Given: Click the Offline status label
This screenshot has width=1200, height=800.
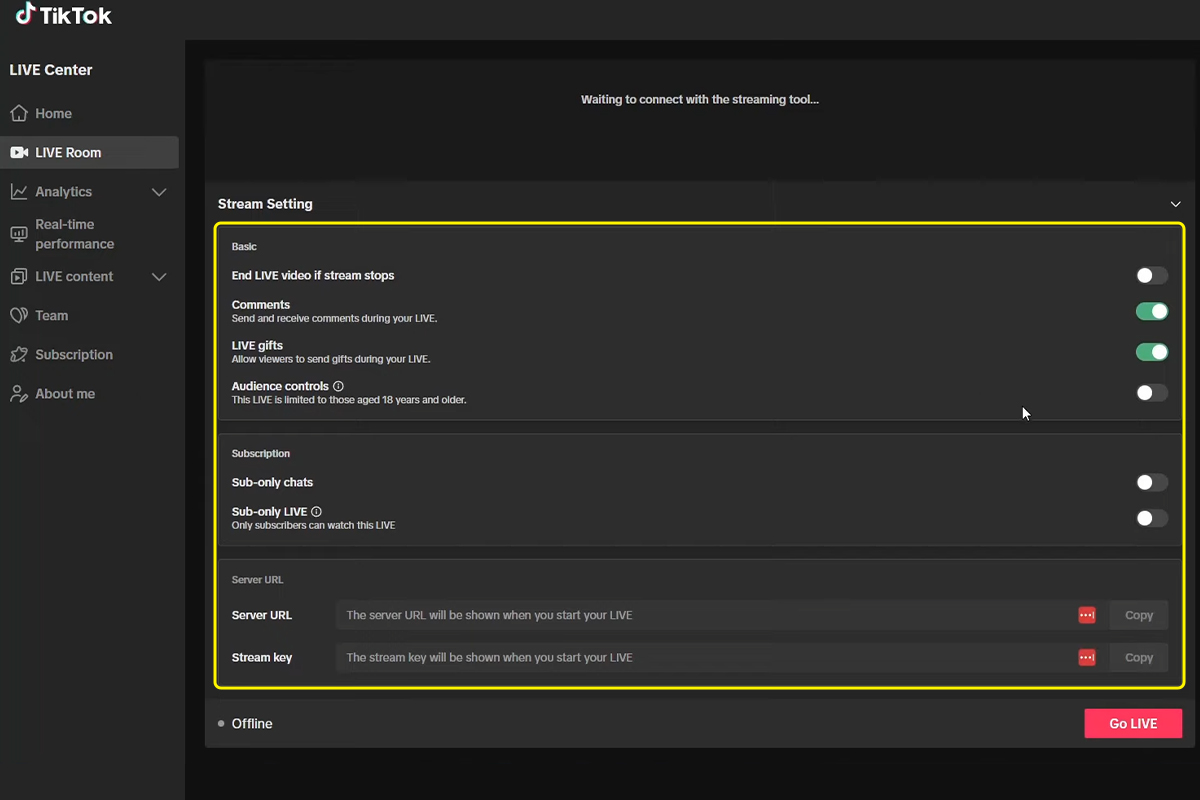Looking at the screenshot, I should tap(252, 724).
